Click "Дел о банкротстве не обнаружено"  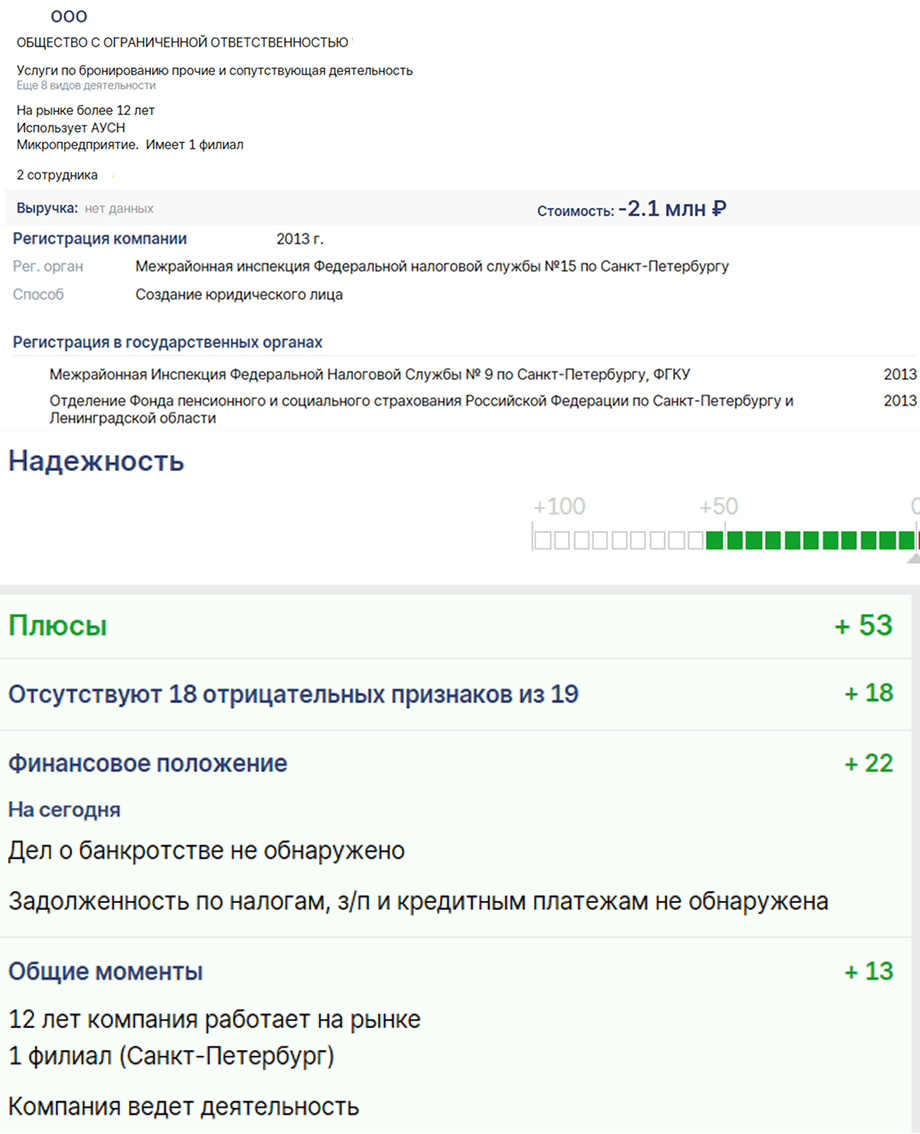tap(207, 850)
